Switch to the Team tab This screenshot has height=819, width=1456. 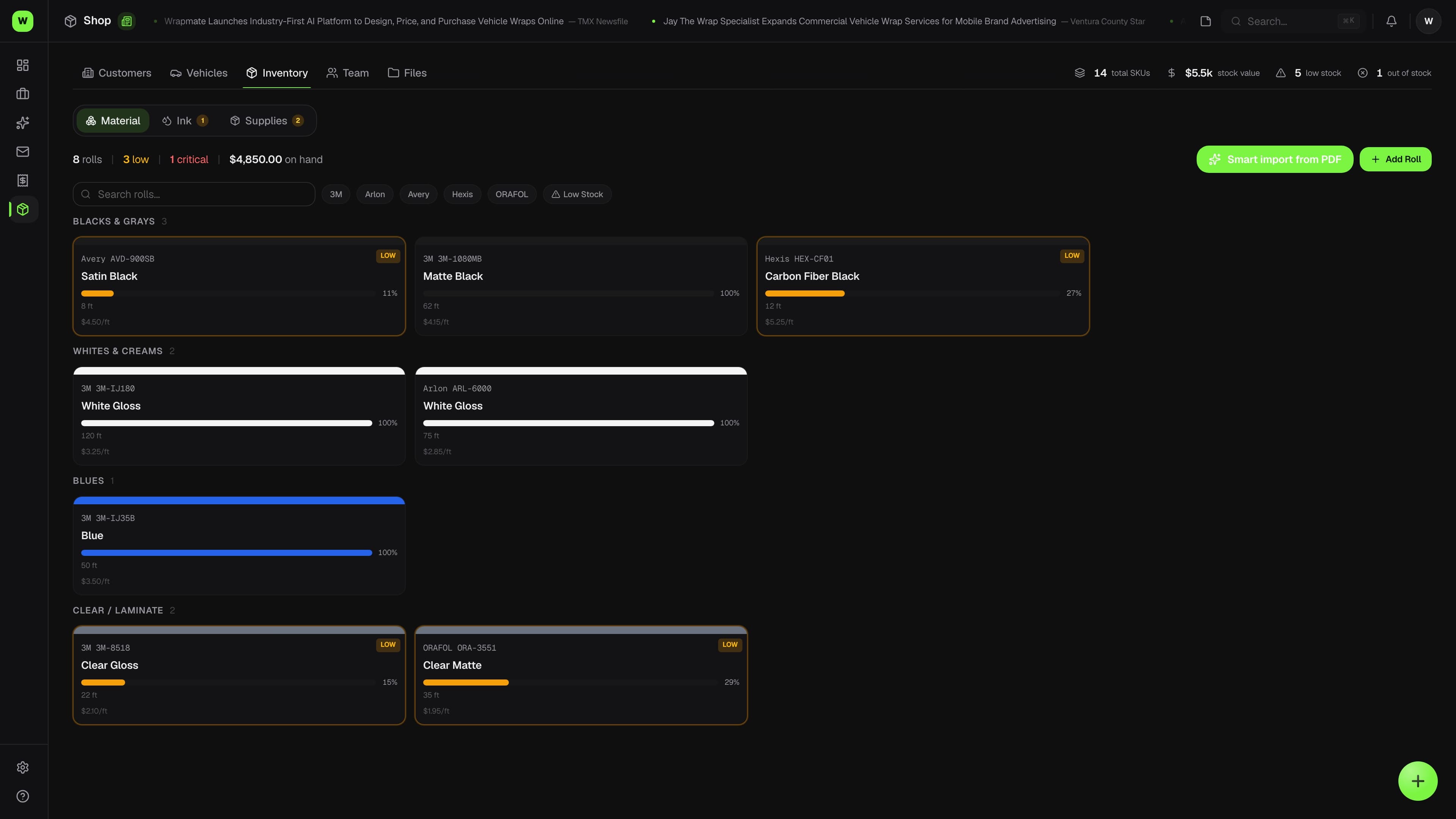(x=348, y=73)
